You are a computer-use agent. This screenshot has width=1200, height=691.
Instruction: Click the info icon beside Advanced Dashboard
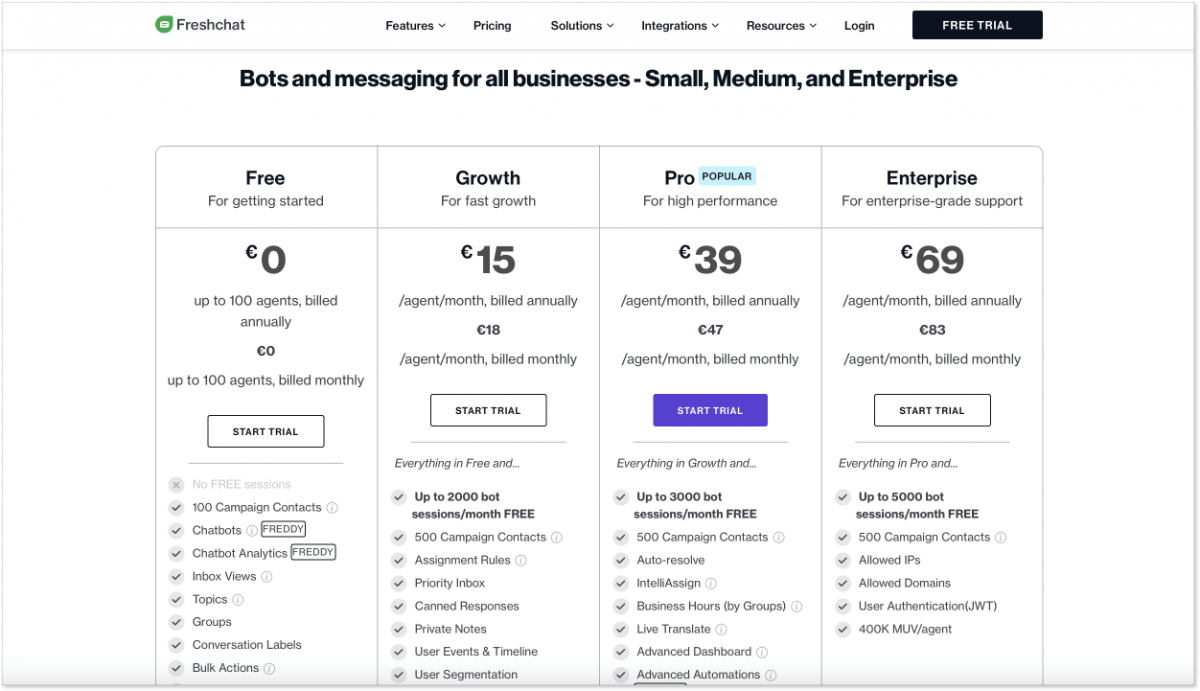tap(762, 651)
